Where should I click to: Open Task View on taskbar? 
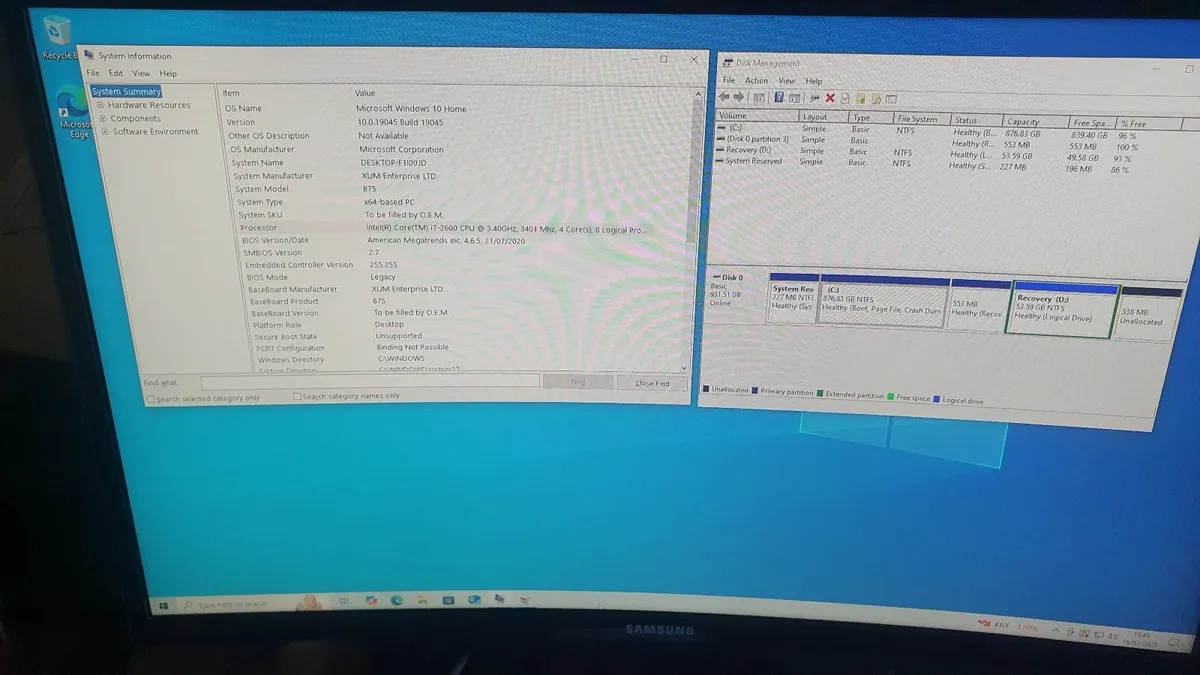(x=343, y=601)
